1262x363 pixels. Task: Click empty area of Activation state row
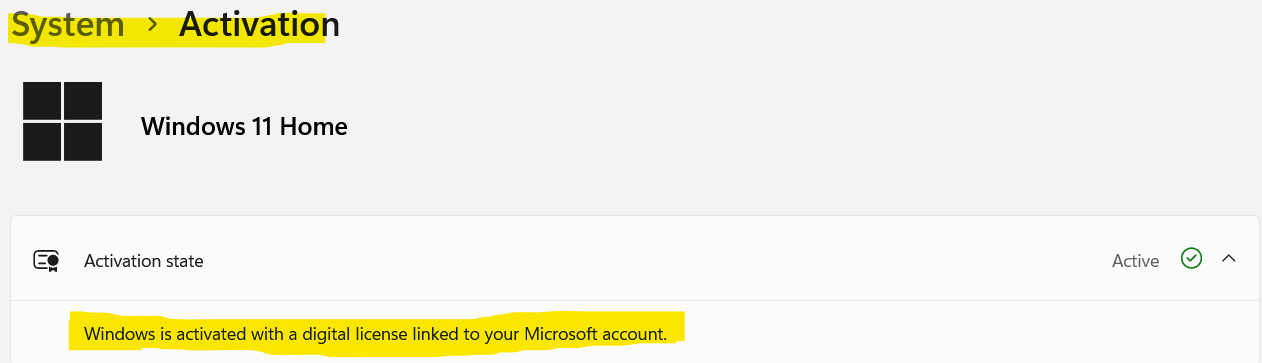[x=650, y=261]
